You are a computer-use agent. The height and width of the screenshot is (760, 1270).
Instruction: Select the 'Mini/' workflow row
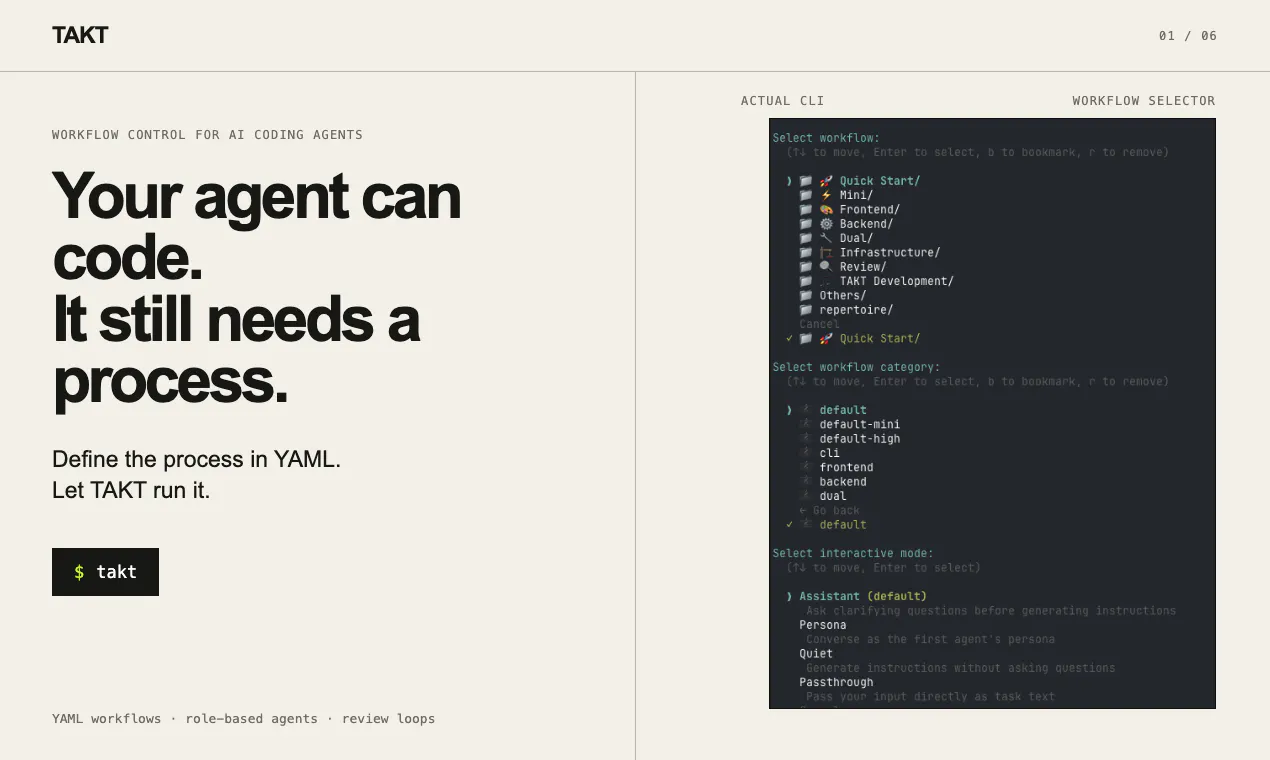[x=836, y=195]
